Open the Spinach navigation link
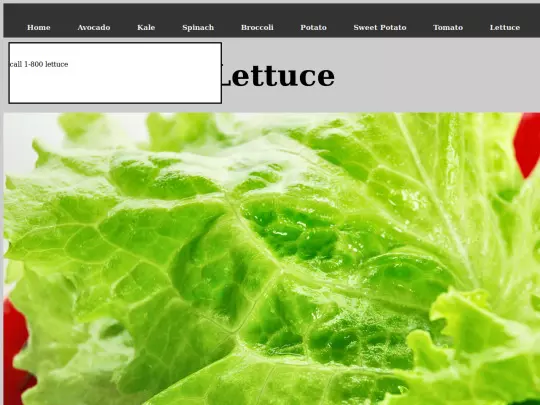Viewport: 540px width, 405px height. coord(198,28)
